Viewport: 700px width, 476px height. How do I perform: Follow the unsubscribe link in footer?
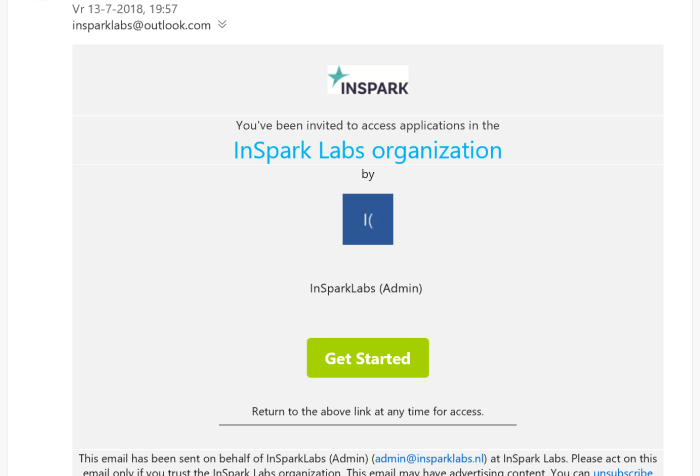623,472
